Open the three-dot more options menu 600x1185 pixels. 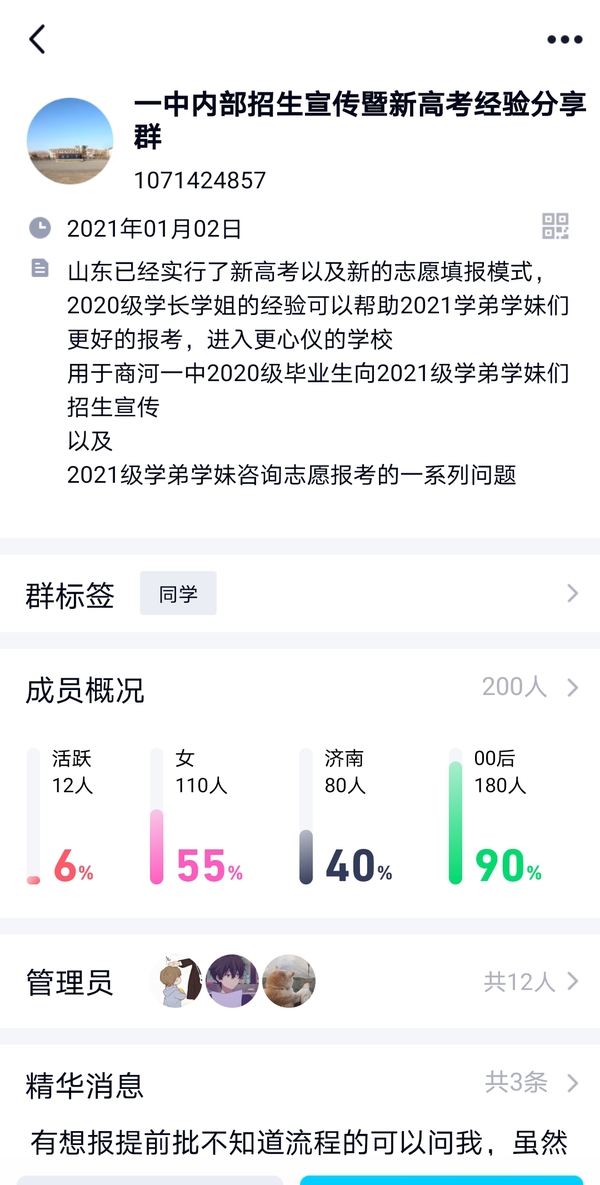pos(564,40)
